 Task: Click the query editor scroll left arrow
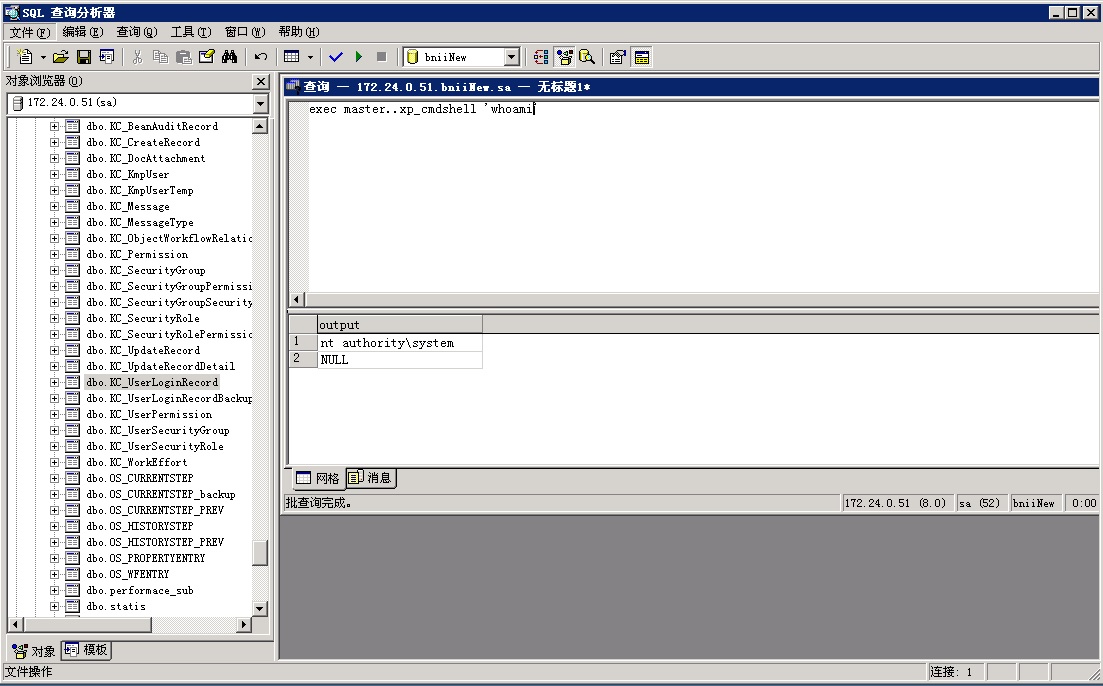(x=296, y=300)
